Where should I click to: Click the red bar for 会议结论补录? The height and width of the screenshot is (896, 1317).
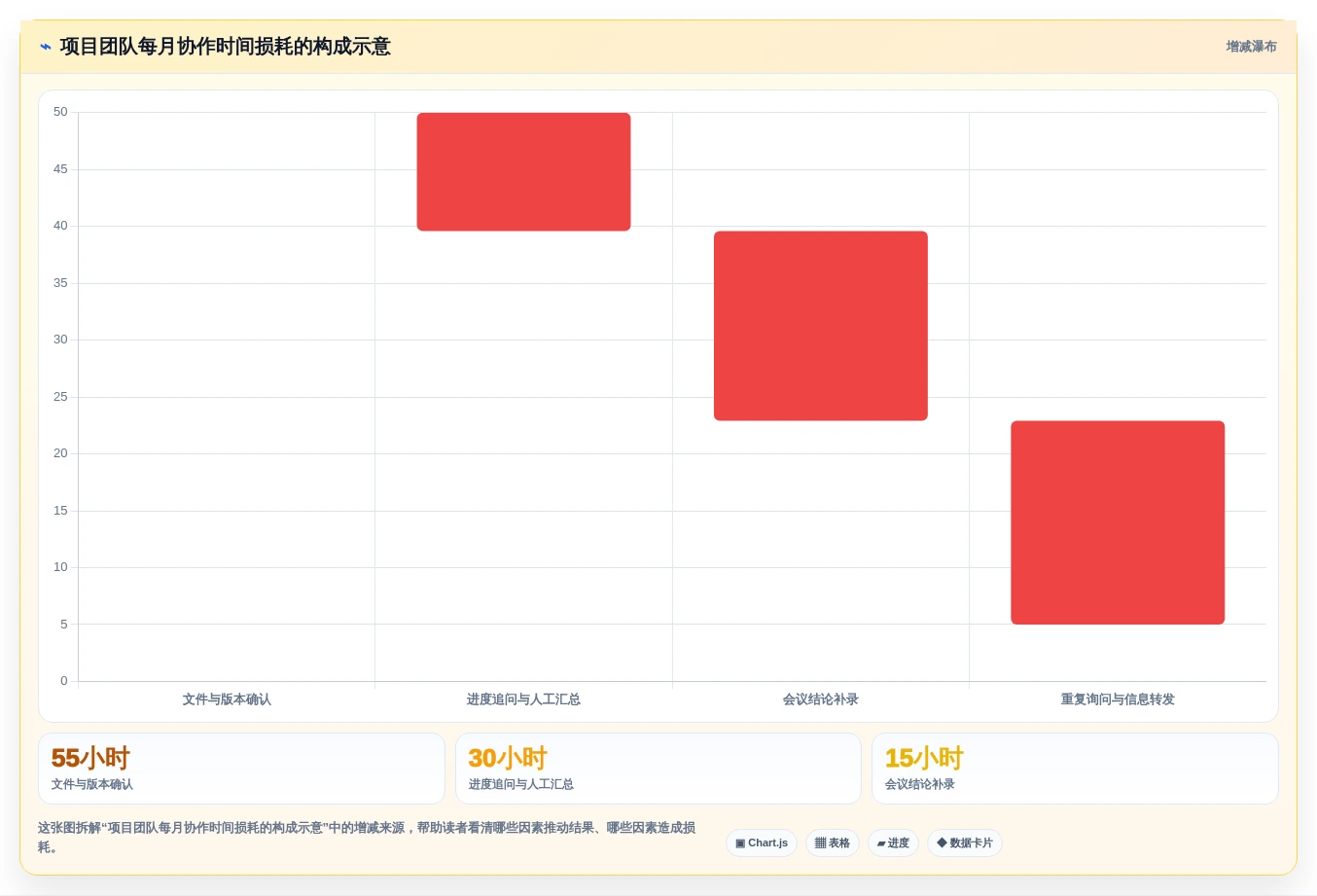821,326
